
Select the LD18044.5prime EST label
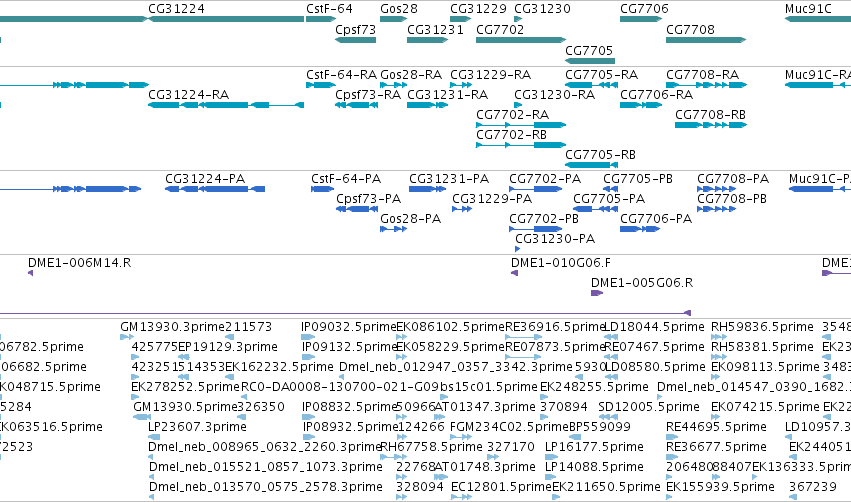click(x=654, y=327)
